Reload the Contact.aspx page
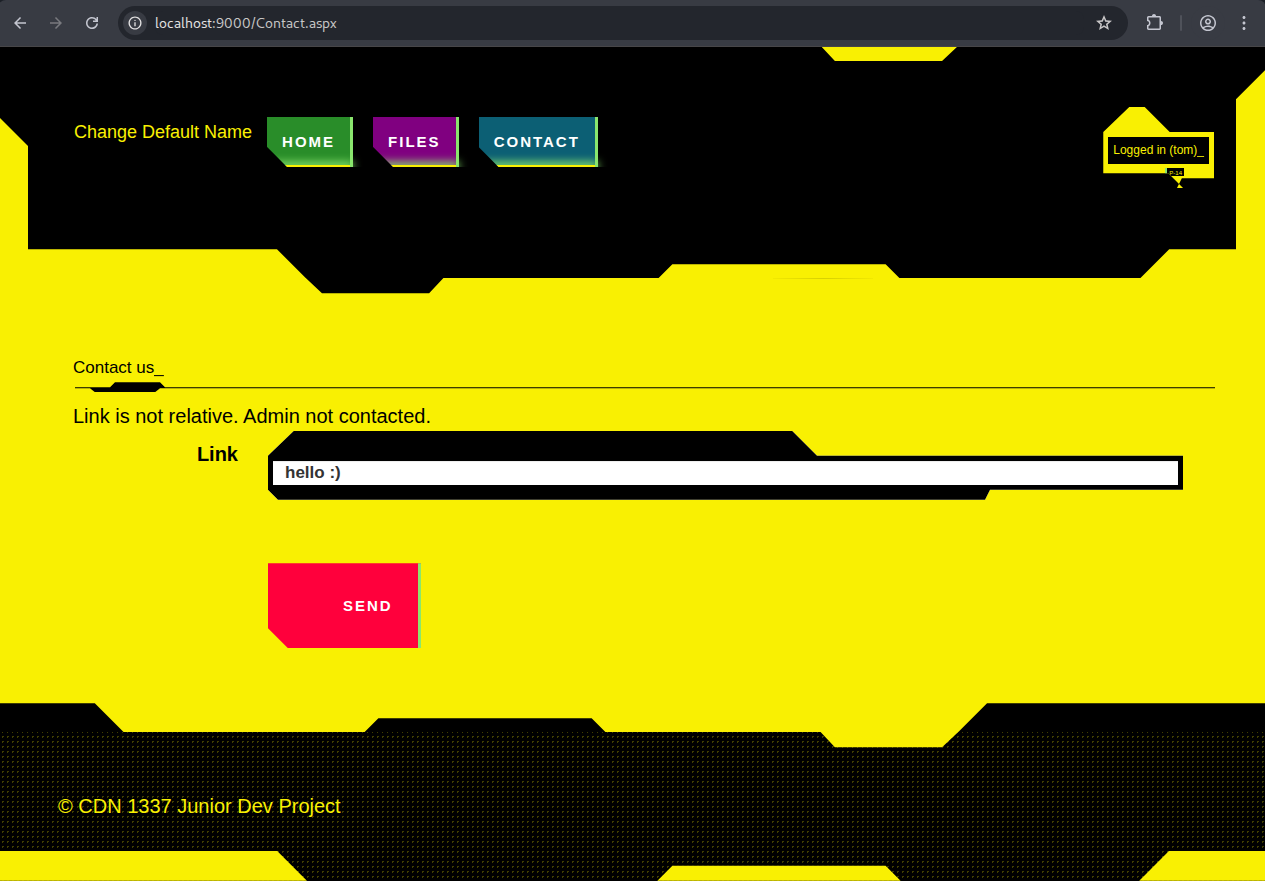Screen dimensions: 1265x881 point(92,23)
